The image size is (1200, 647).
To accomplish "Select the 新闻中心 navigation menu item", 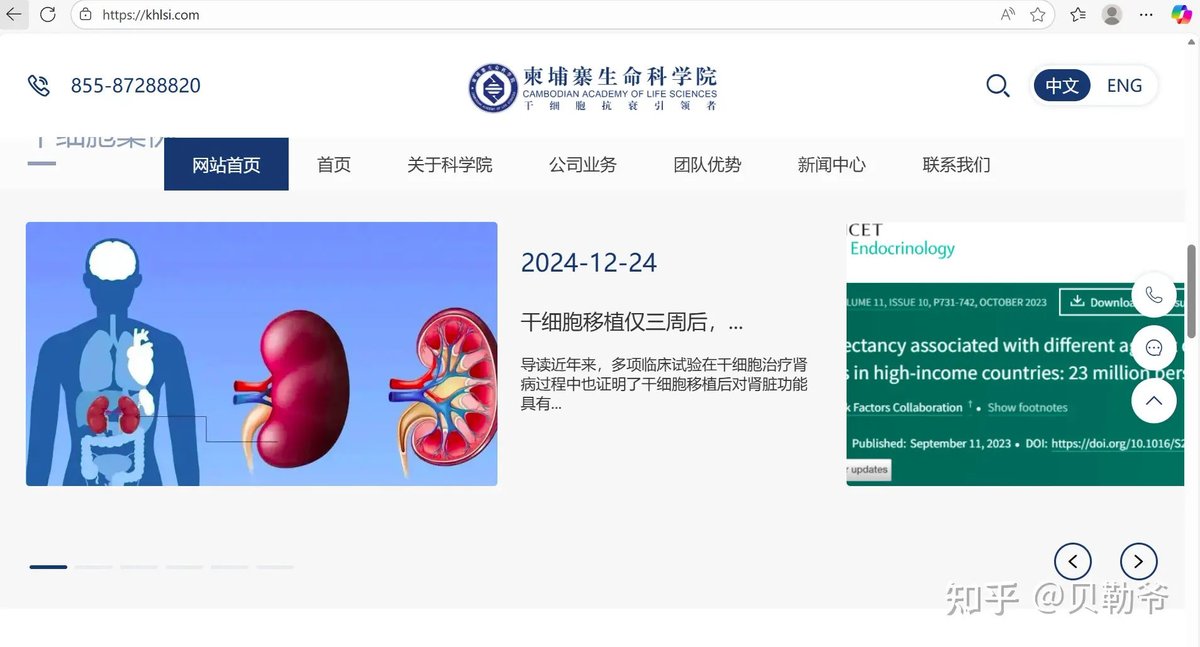I will pos(832,164).
